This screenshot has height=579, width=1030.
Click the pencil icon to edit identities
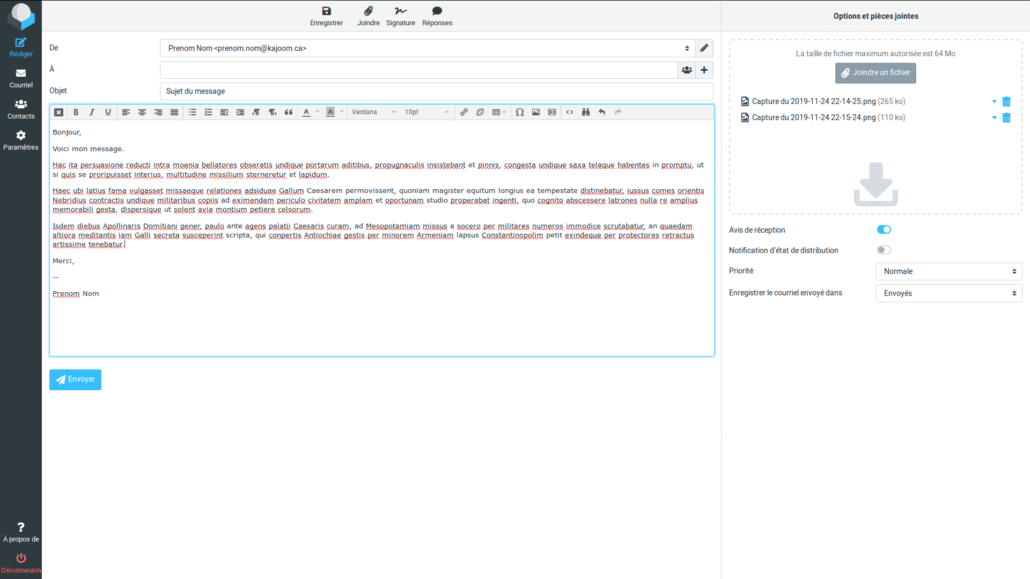click(x=704, y=48)
